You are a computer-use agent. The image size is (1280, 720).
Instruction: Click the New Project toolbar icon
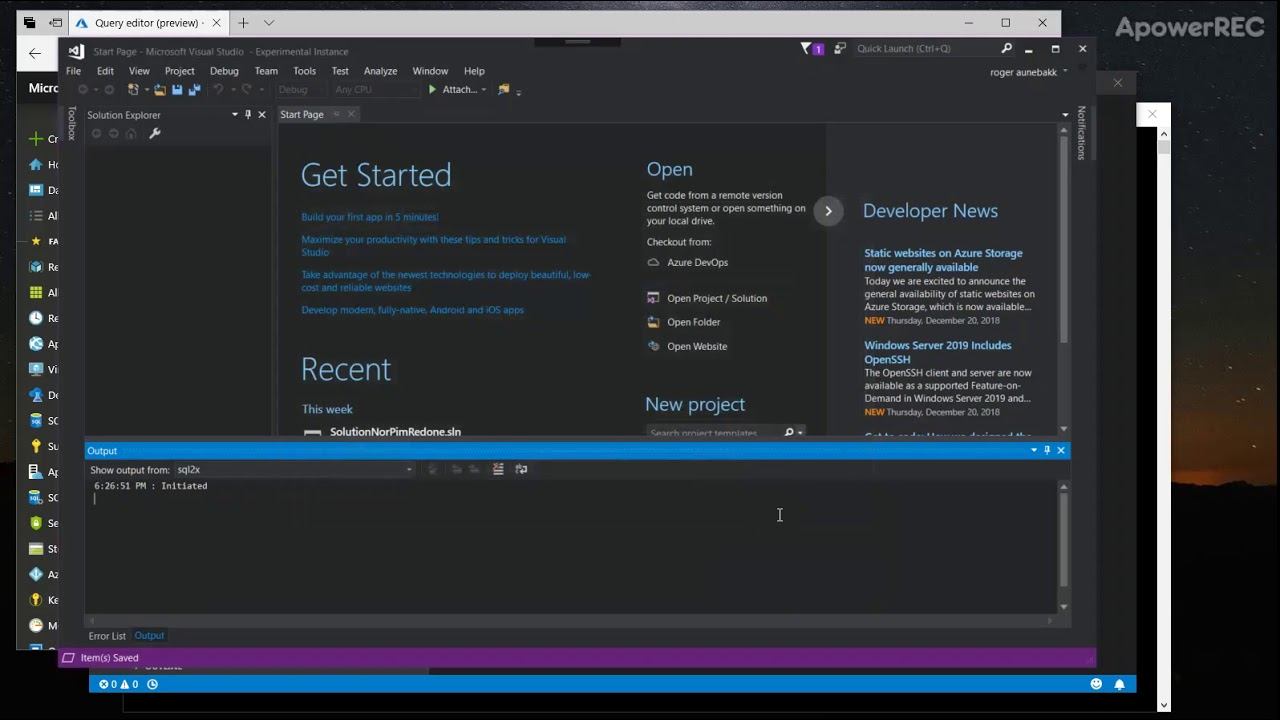click(133, 89)
